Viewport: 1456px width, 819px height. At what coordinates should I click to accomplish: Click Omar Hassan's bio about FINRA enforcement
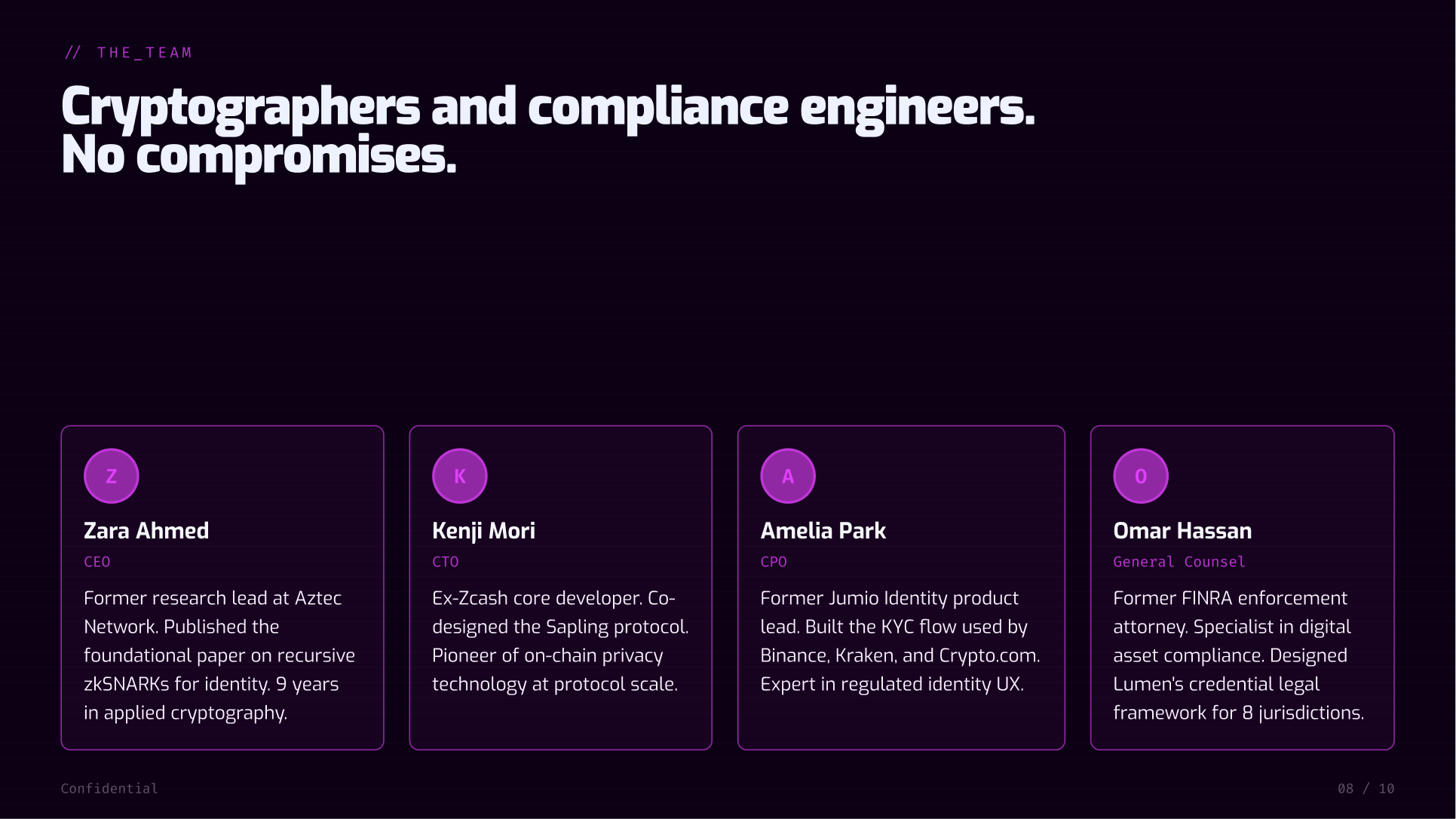(x=1238, y=655)
